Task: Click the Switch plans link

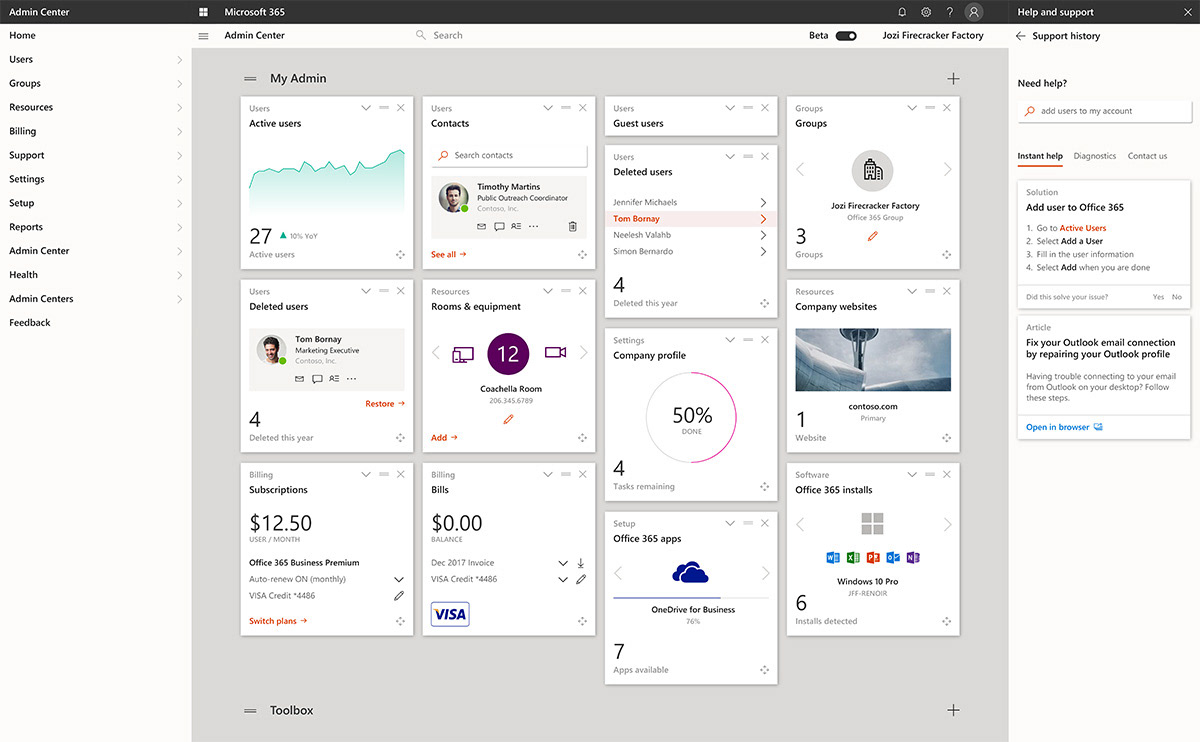Action: (277, 621)
